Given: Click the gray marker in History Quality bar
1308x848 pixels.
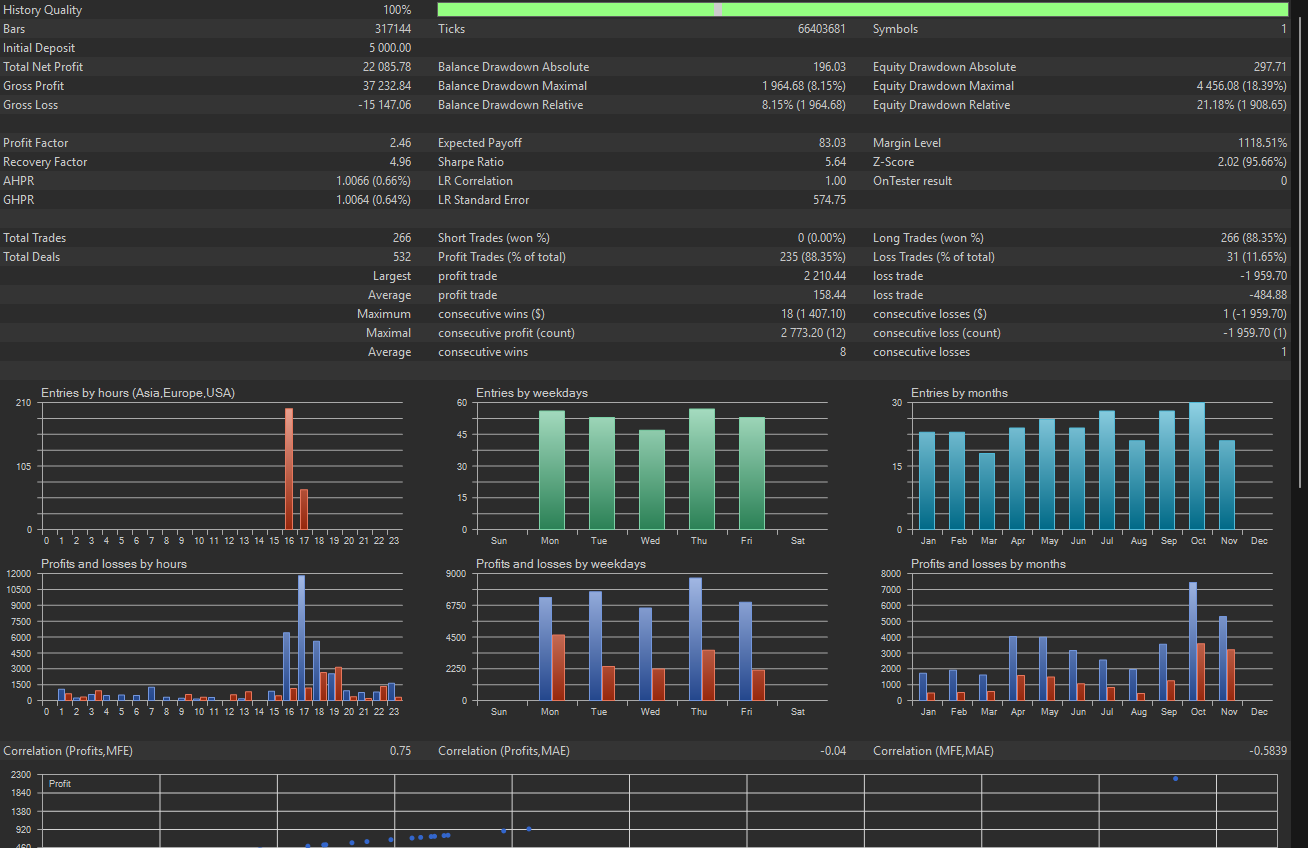Looking at the screenshot, I should point(717,10).
